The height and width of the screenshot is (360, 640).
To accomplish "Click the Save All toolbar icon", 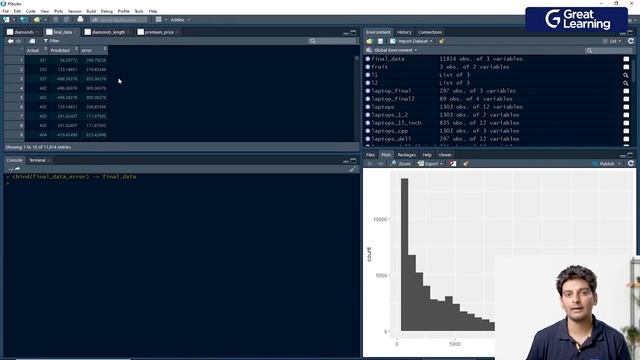I will tap(66, 20).
